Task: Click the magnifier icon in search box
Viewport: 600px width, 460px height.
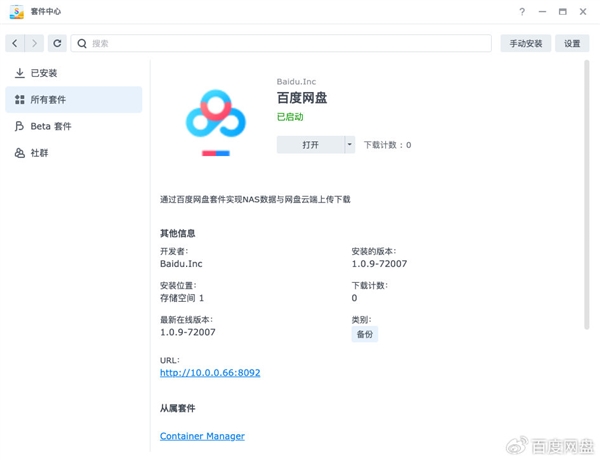Action: pos(82,44)
